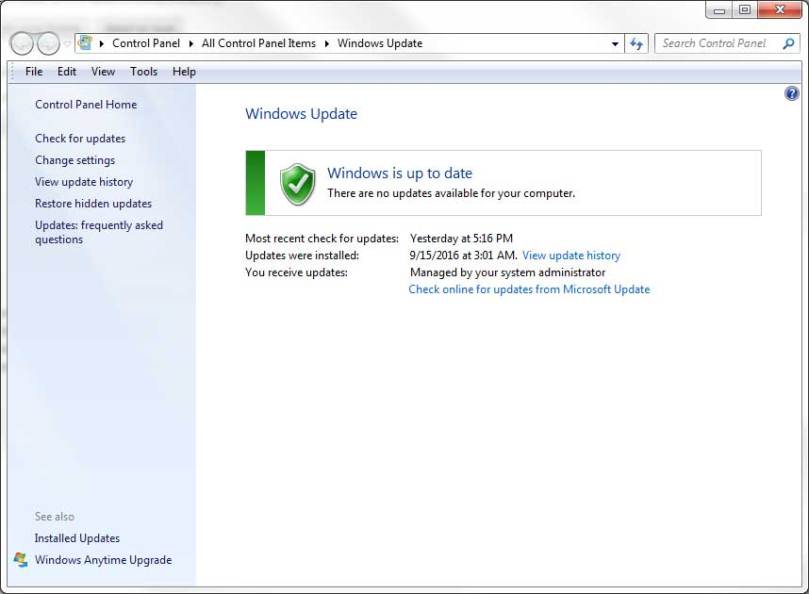Click the magnifier icon in search box

(x=787, y=43)
